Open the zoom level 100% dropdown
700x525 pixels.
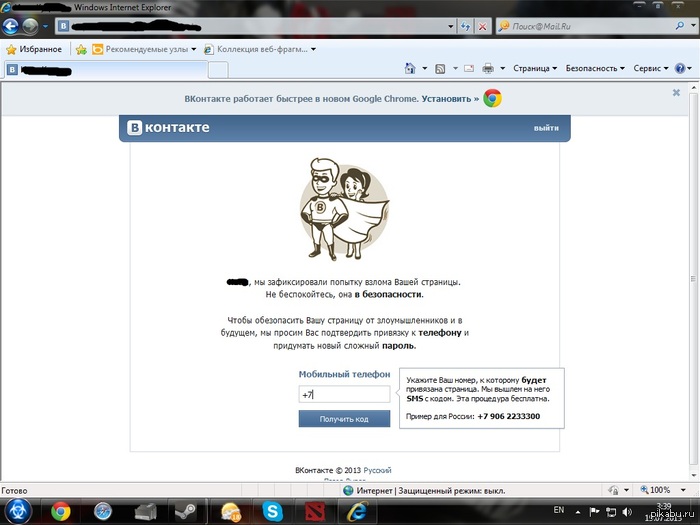[x=683, y=490]
